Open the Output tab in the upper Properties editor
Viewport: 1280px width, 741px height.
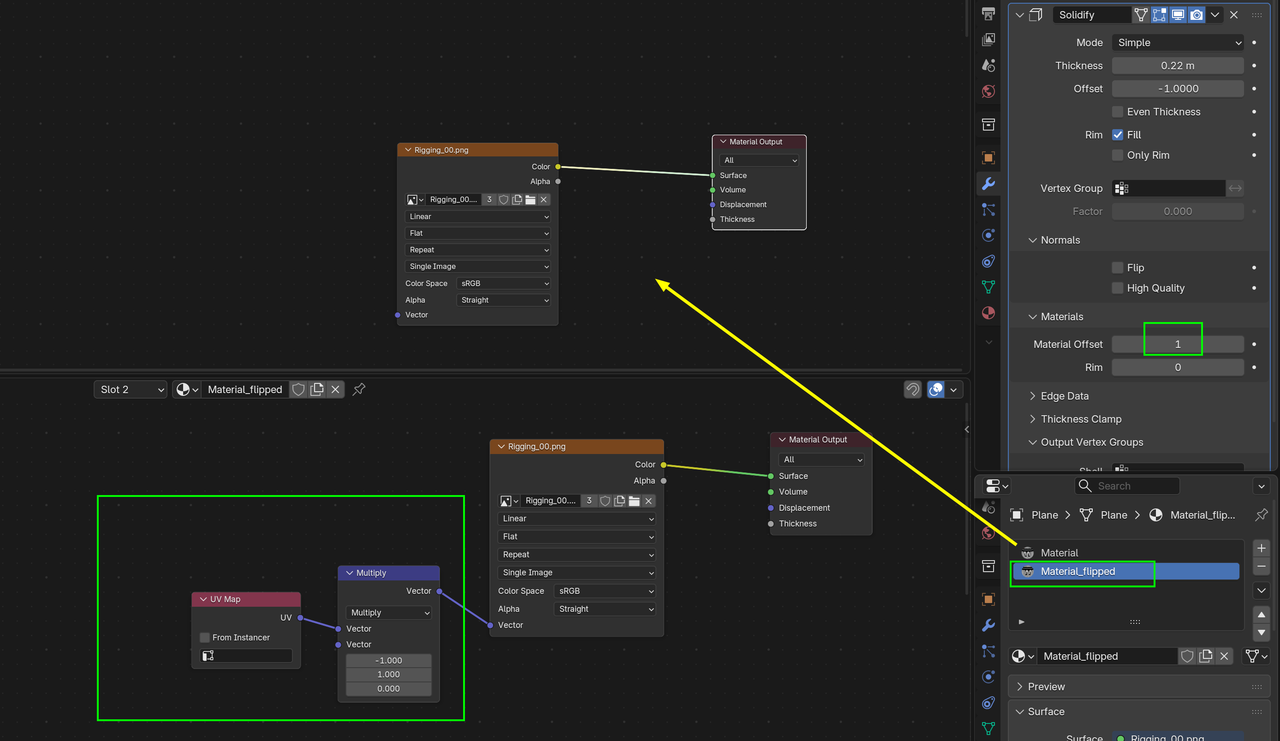[x=988, y=14]
